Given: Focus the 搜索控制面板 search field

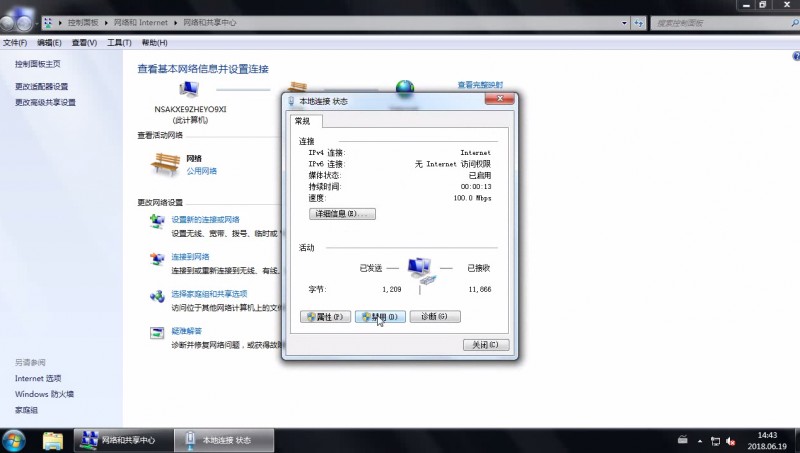Looking at the screenshot, I should 721,23.
